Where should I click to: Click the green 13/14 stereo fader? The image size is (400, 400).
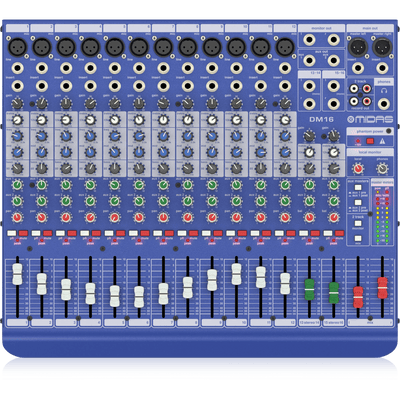click(309, 290)
